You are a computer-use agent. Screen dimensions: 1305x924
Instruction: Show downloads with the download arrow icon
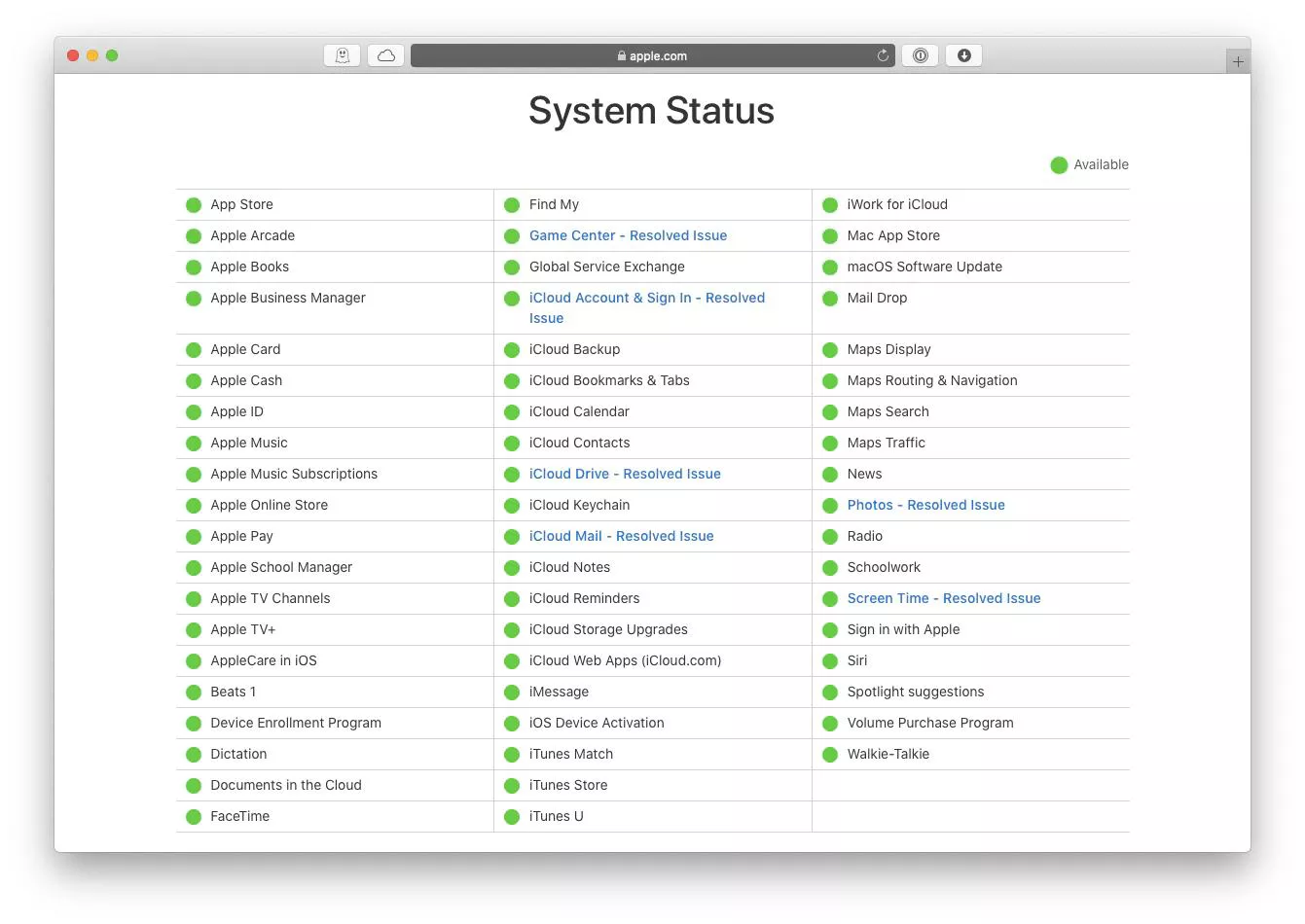point(964,55)
